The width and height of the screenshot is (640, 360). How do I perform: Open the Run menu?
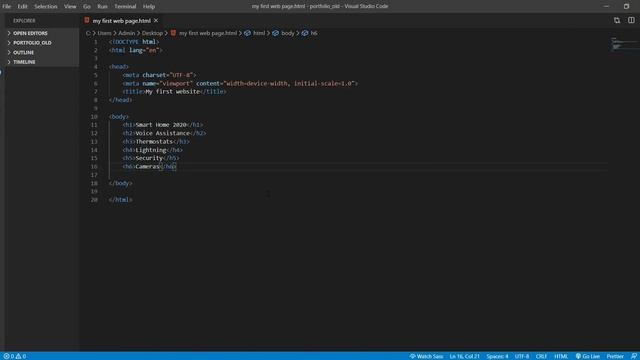102,7
